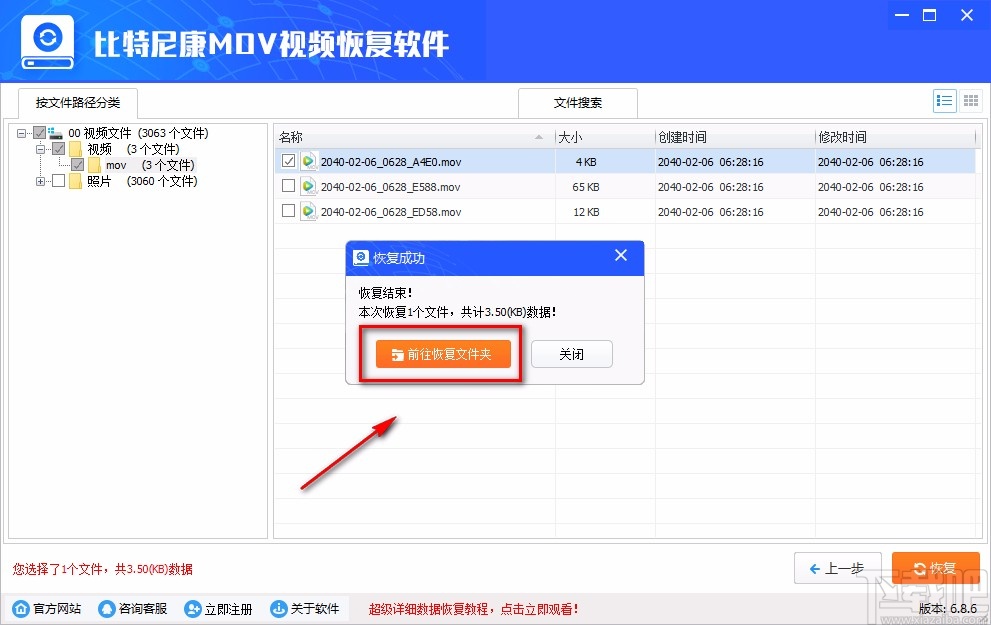This screenshot has height=625, width=991.
Task: Click the 前往恢复文件夹 button
Action: [440, 354]
